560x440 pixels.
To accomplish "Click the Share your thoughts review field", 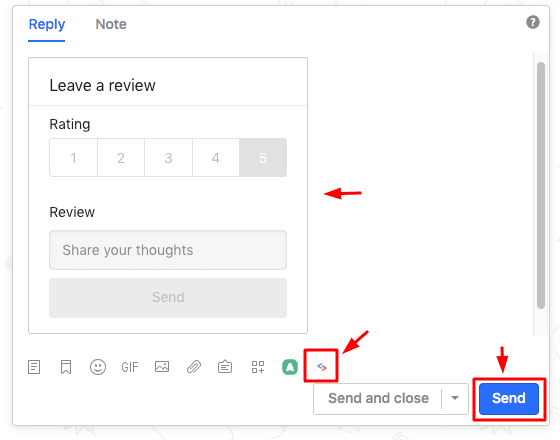I will click(x=168, y=250).
